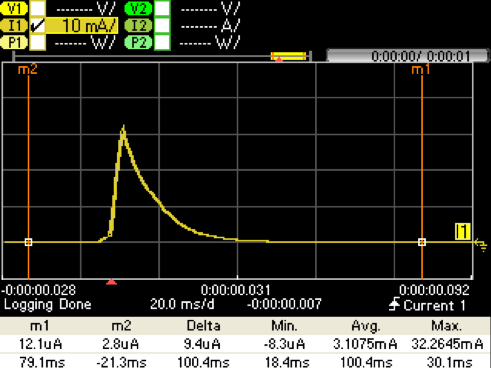
Task: Click the P1 power trace label
Action: tap(14, 42)
